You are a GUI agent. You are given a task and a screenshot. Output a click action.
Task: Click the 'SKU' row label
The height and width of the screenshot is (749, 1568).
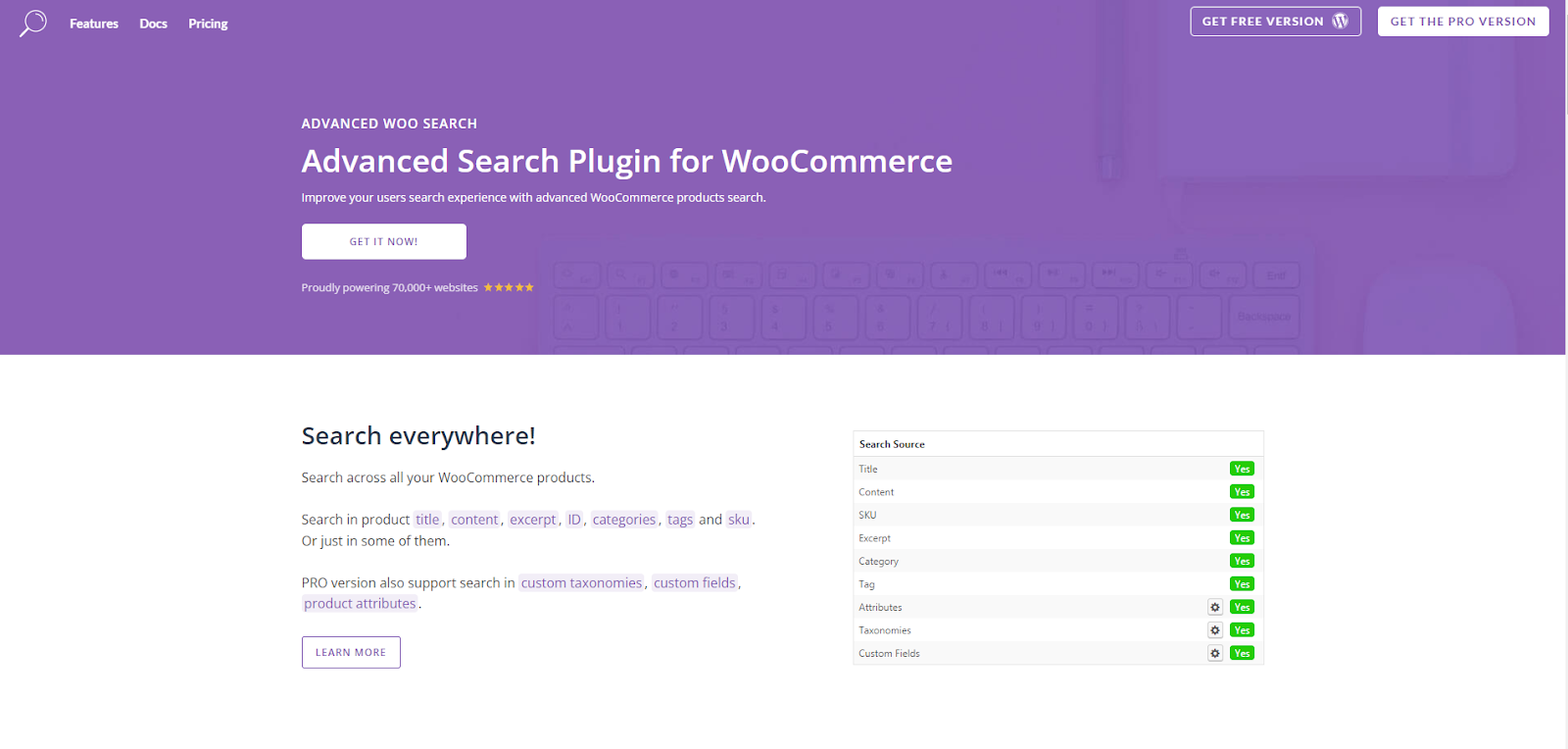(867, 515)
